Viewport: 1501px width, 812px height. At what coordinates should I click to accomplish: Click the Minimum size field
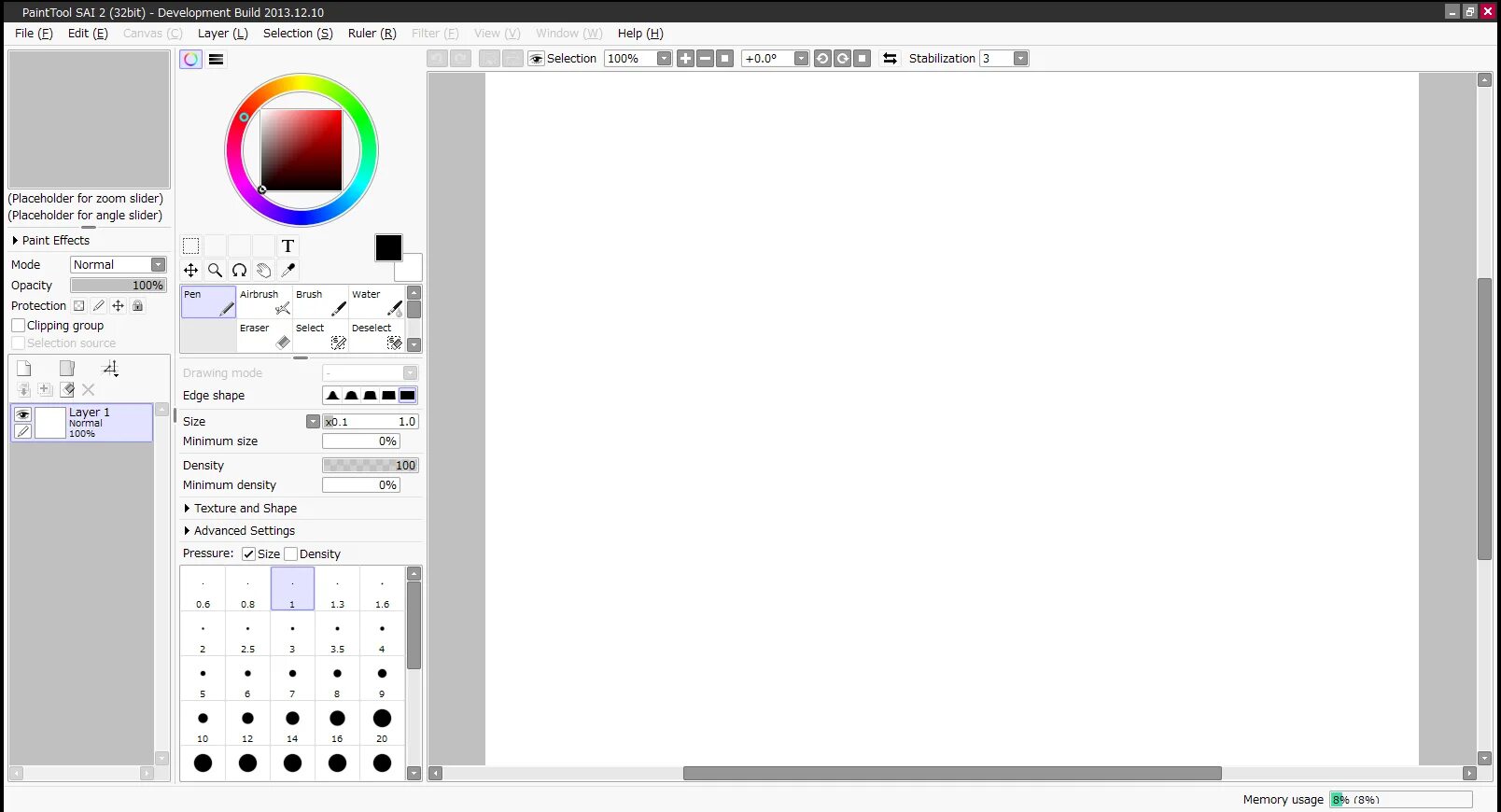point(361,441)
